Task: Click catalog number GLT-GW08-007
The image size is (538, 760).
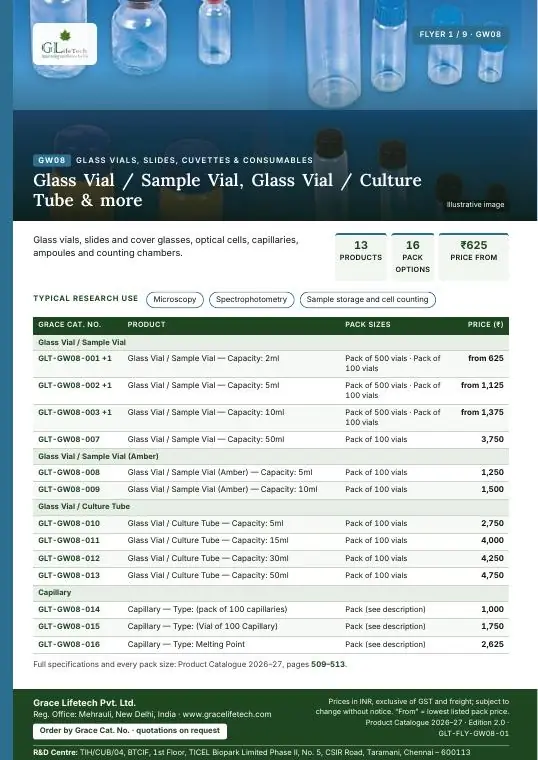Action: [x=69, y=440]
